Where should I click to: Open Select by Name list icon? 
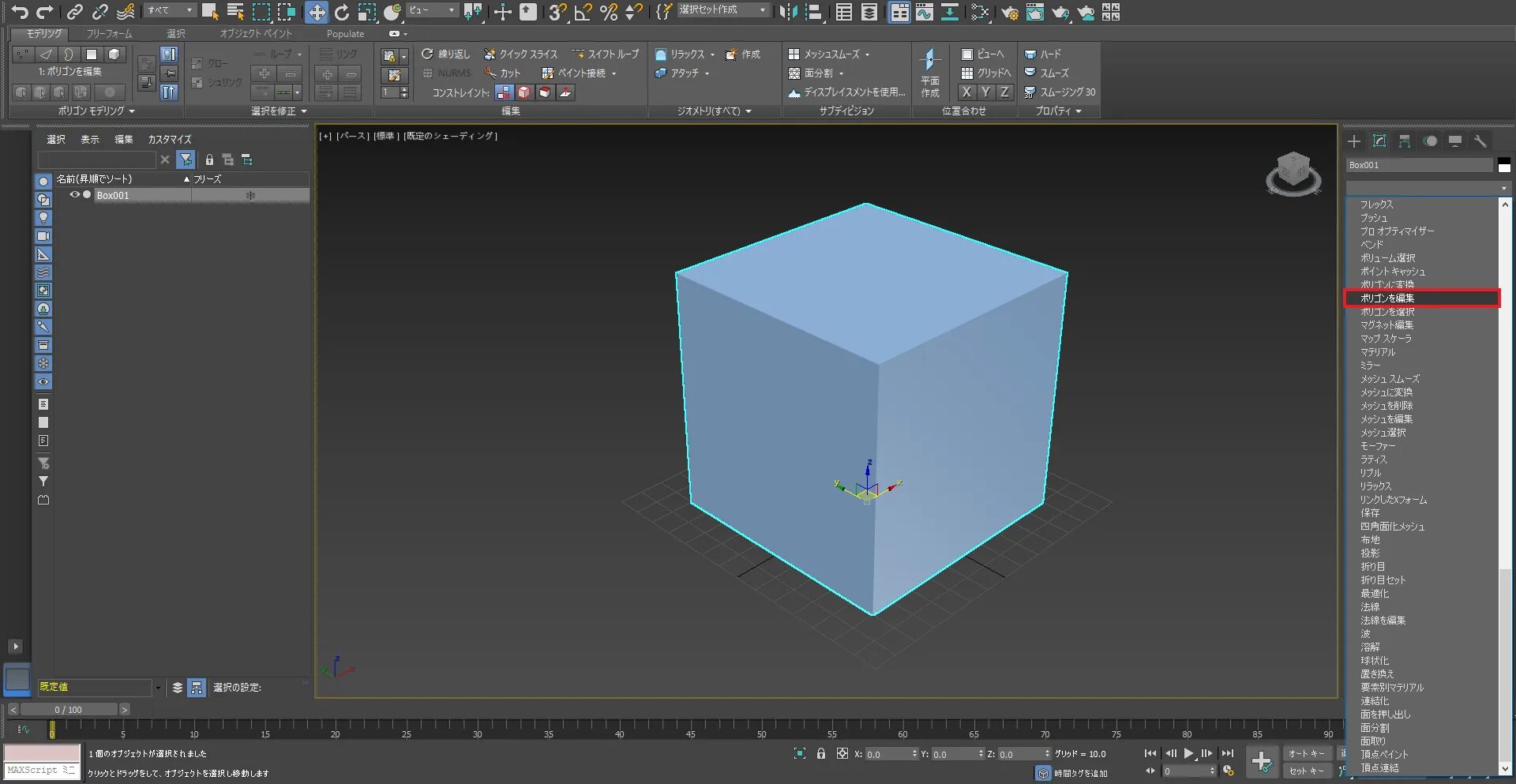pos(235,12)
